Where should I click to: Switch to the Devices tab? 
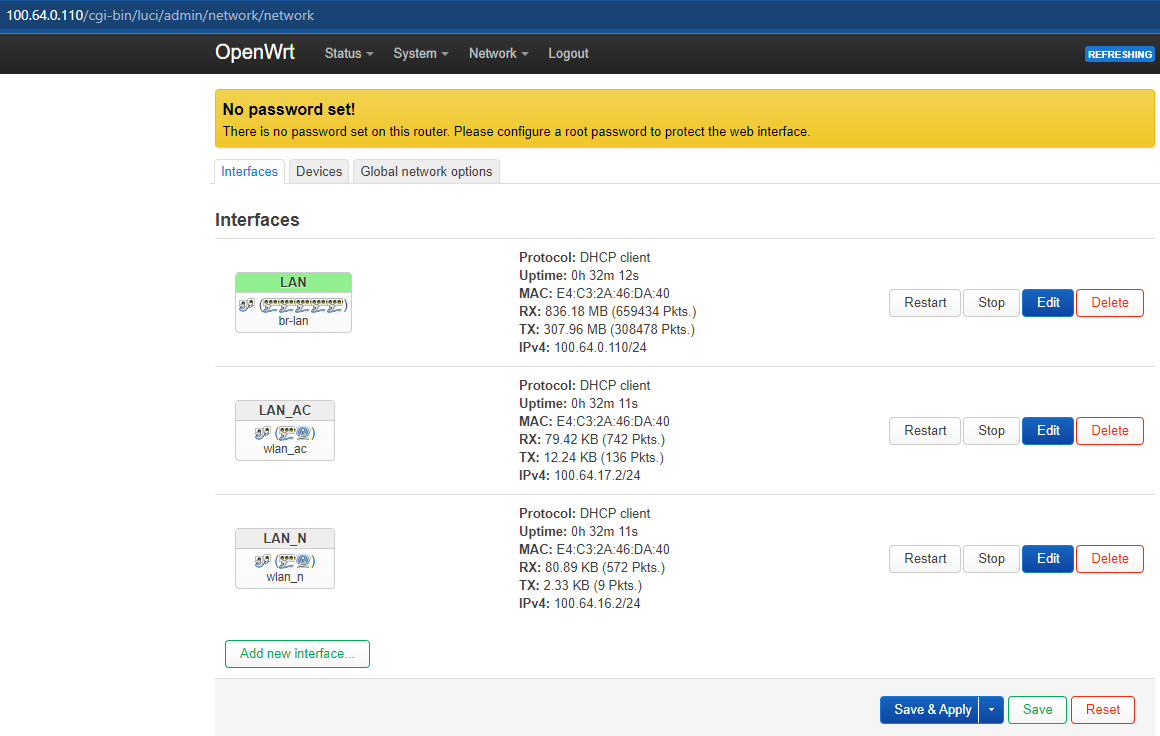tap(319, 172)
